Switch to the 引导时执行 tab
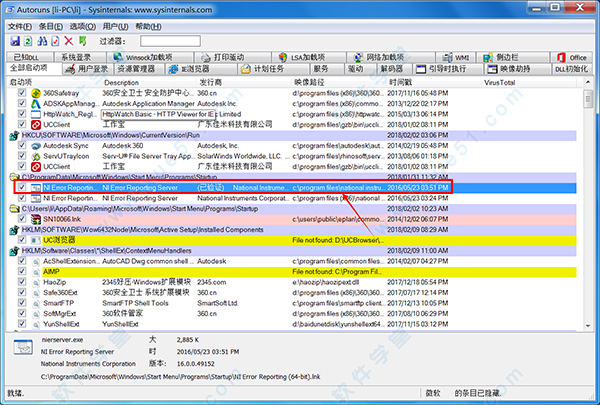This screenshot has height=405, width=600. point(447,69)
